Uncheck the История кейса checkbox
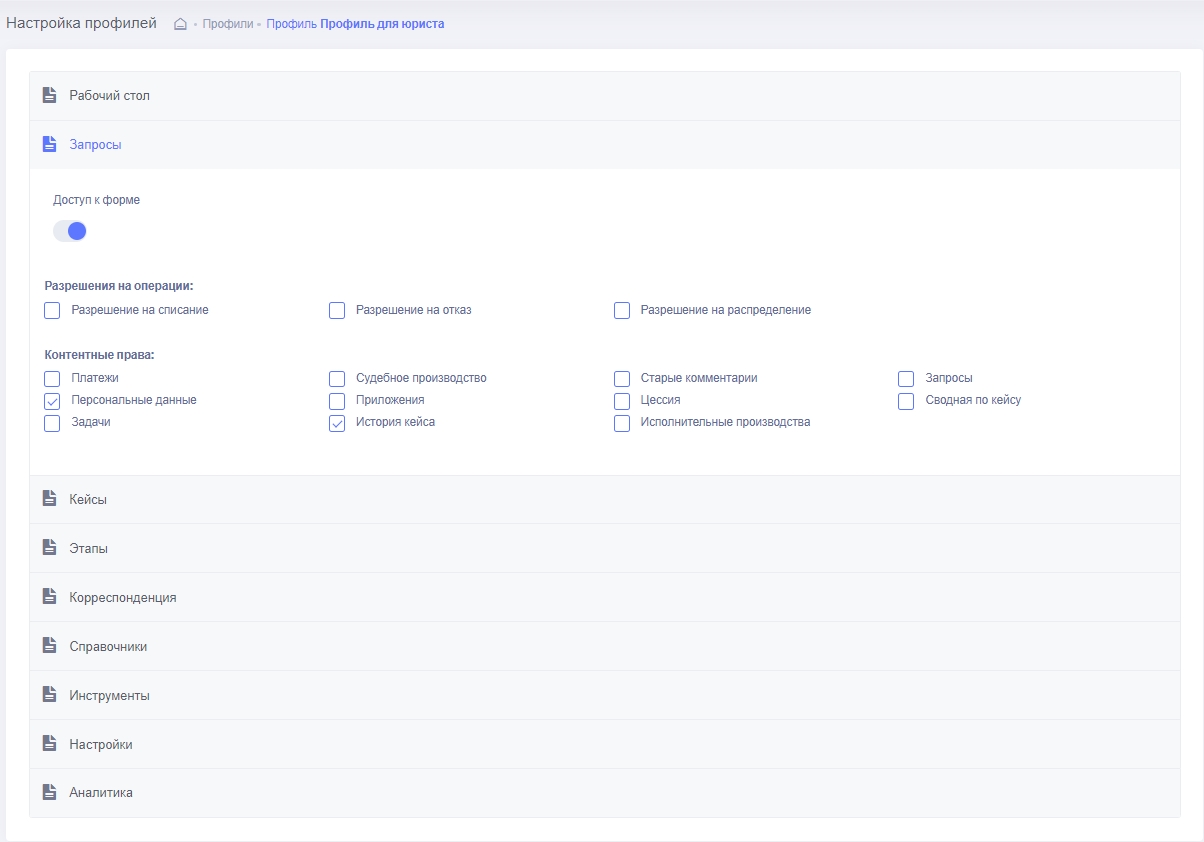Image resolution: width=1204 pixels, height=842 pixels. [x=337, y=423]
